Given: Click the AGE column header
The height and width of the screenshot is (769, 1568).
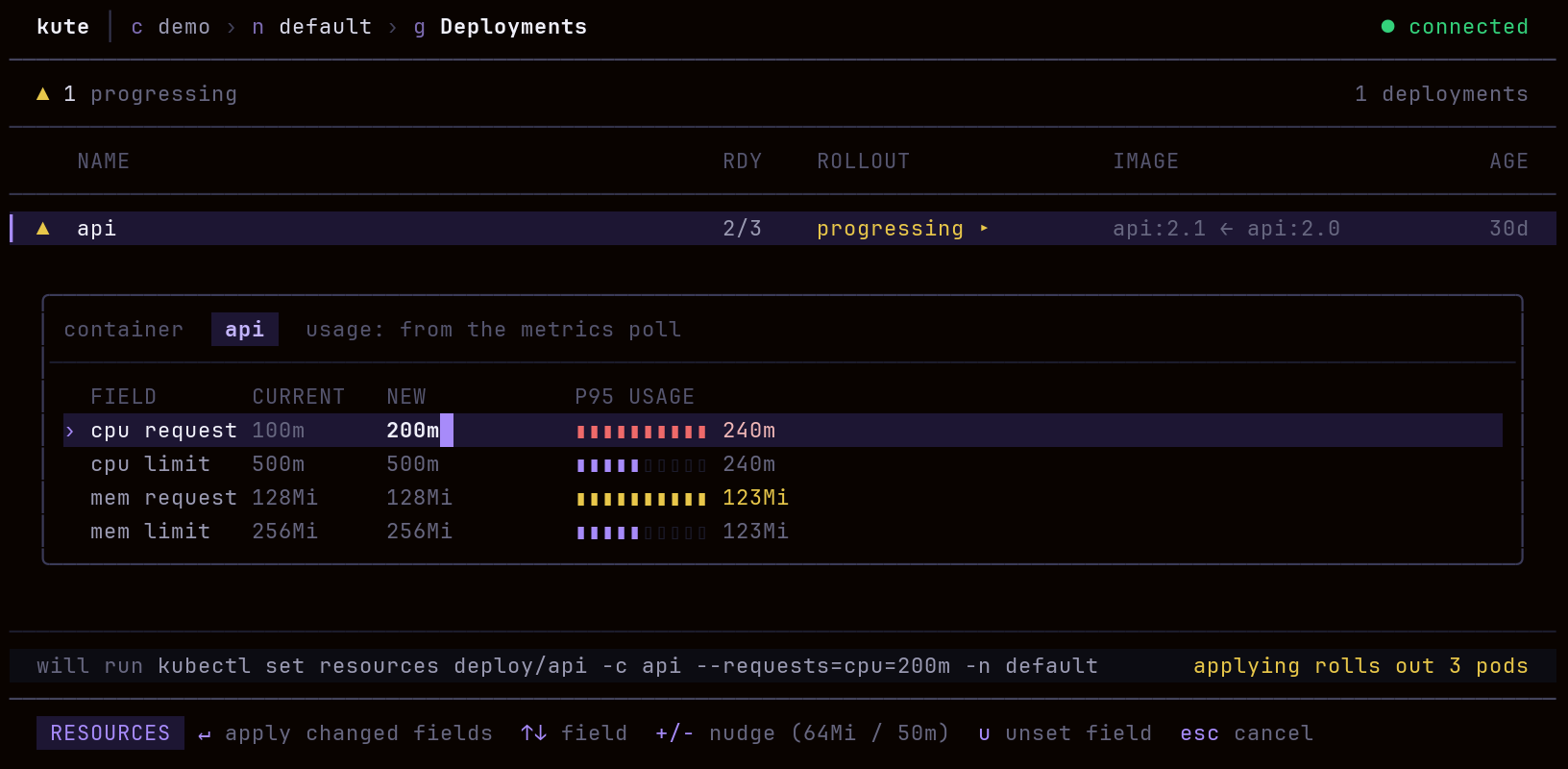Looking at the screenshot, I should click(1508, 161).
